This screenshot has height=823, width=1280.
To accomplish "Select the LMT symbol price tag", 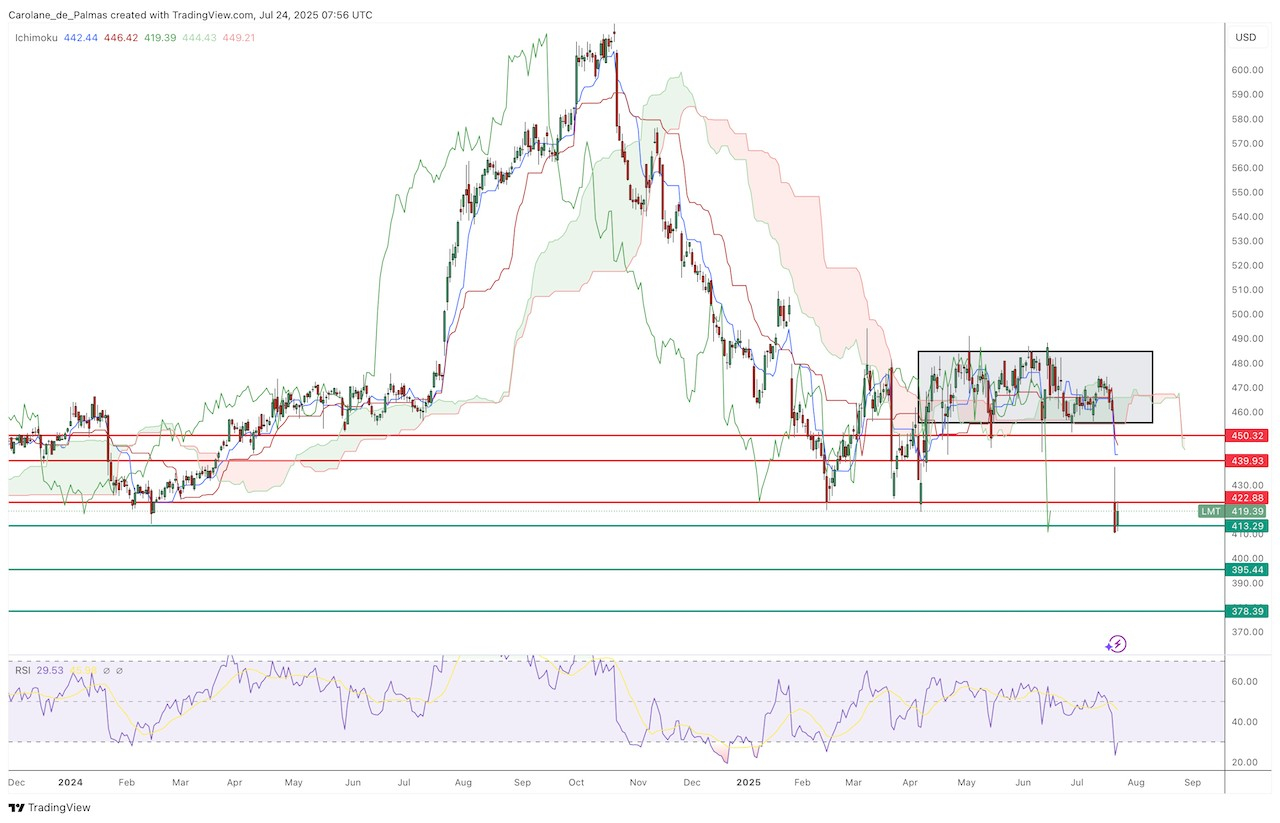I will tap(1211, 511).
